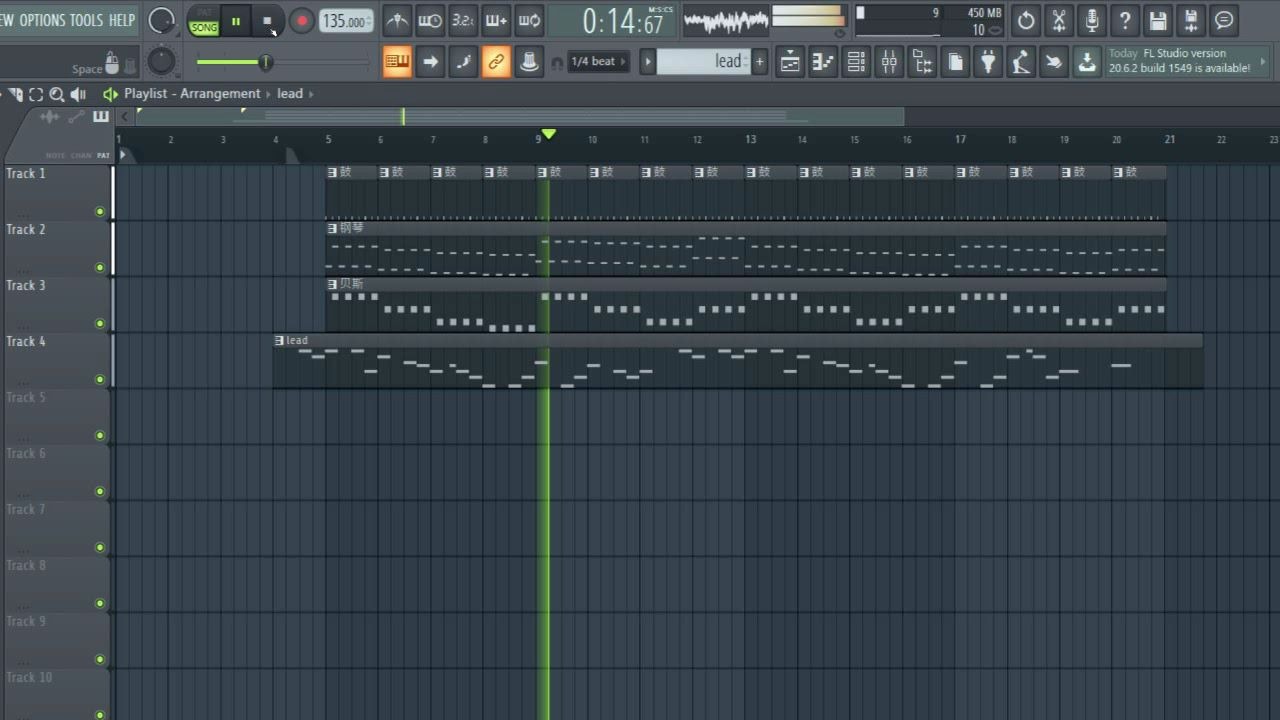Switch to PAT mode toggle
The image size is (1280, 720).
204,13
